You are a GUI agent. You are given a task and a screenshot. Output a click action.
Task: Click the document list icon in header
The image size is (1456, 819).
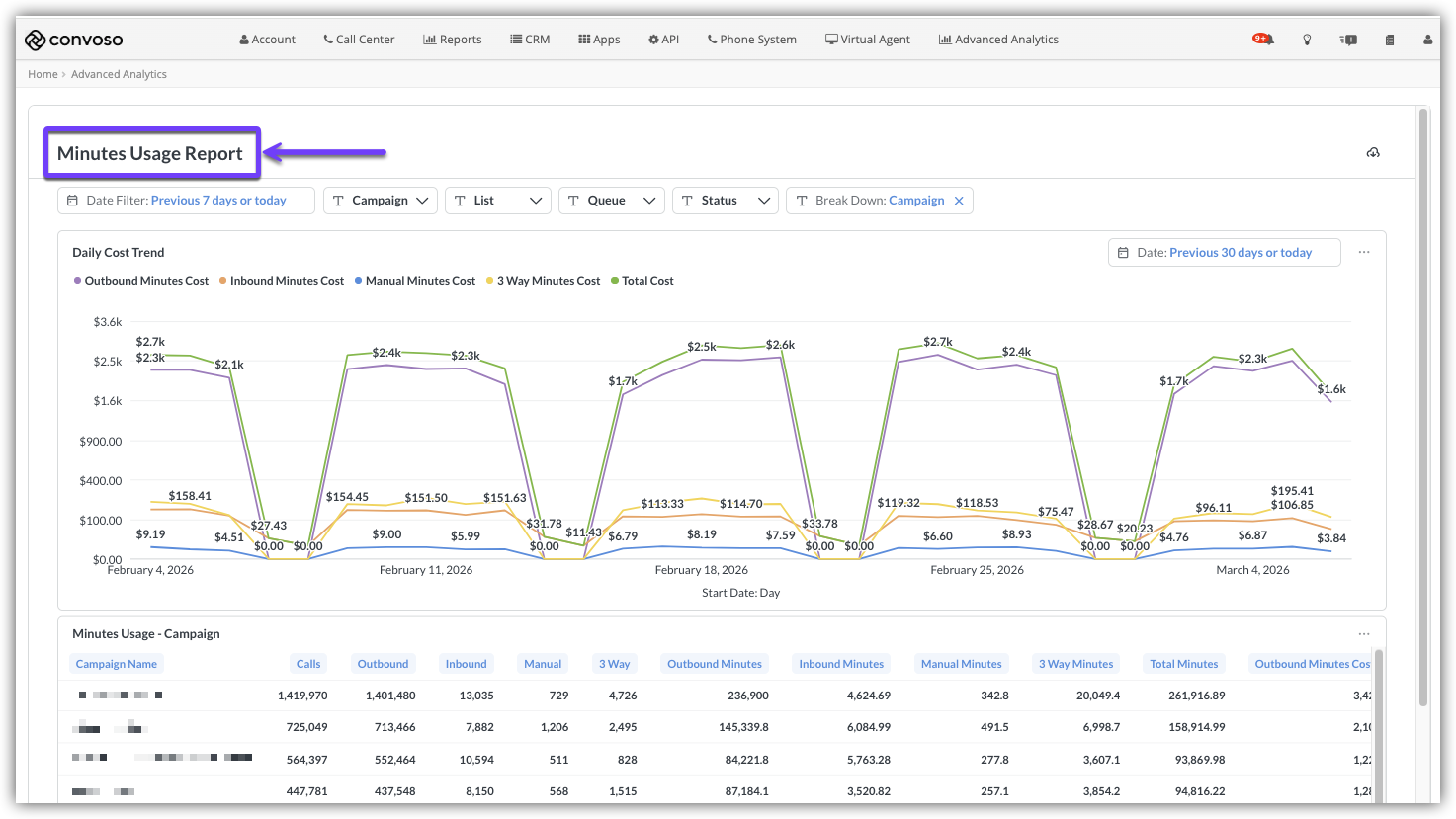pos(1389,40)
